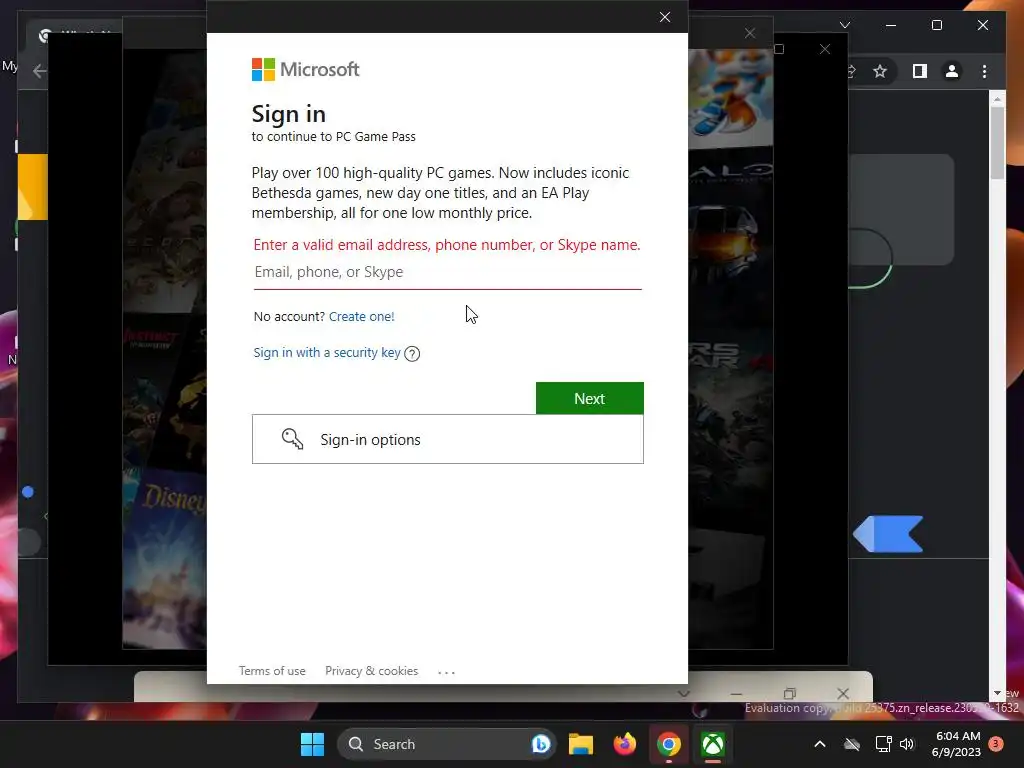Choose Sign in with a security key

(x=327, y=353)
